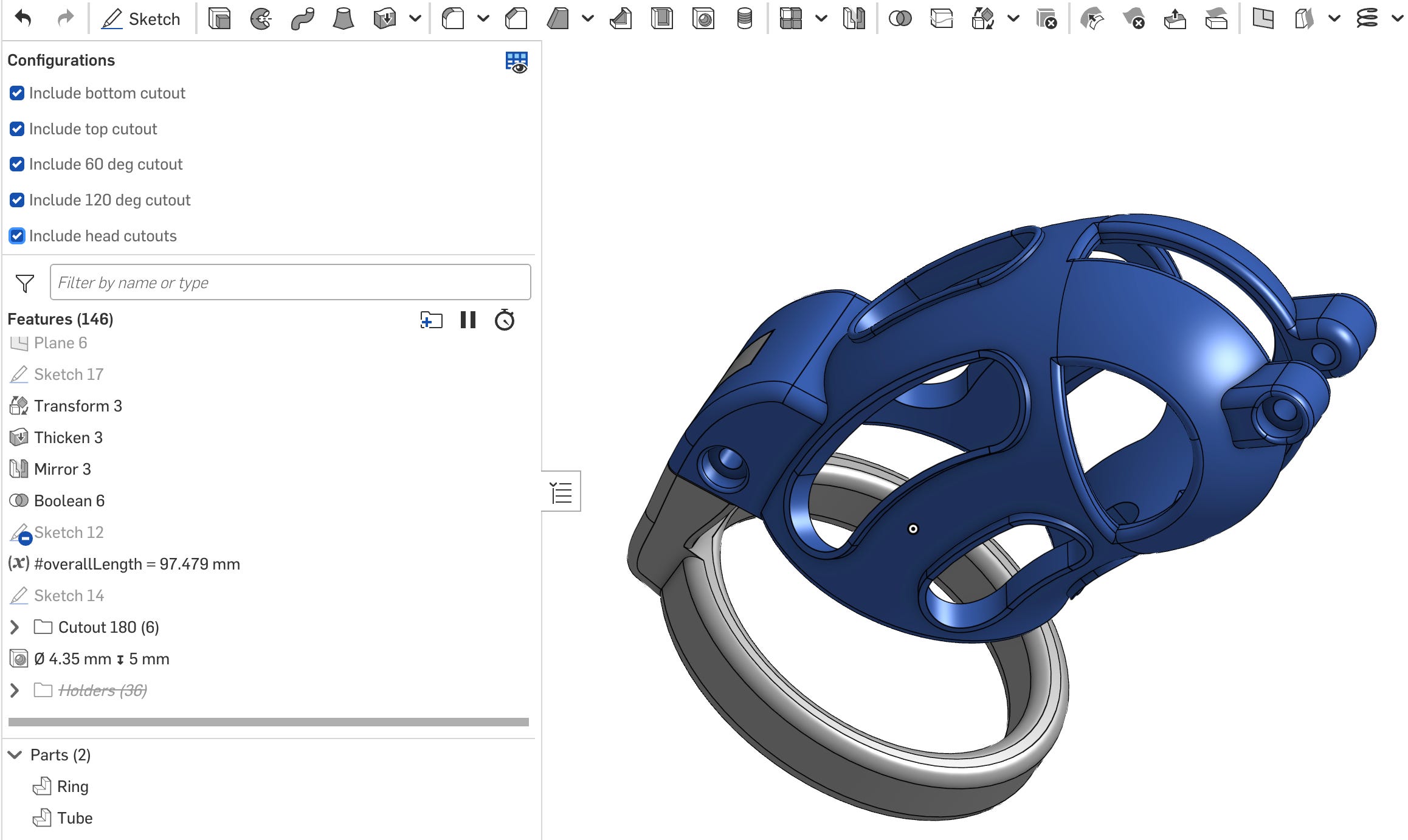This screenshot has width=1408, height=840.
Task: Click the Boolean tool icon
Action: point(900,19)
